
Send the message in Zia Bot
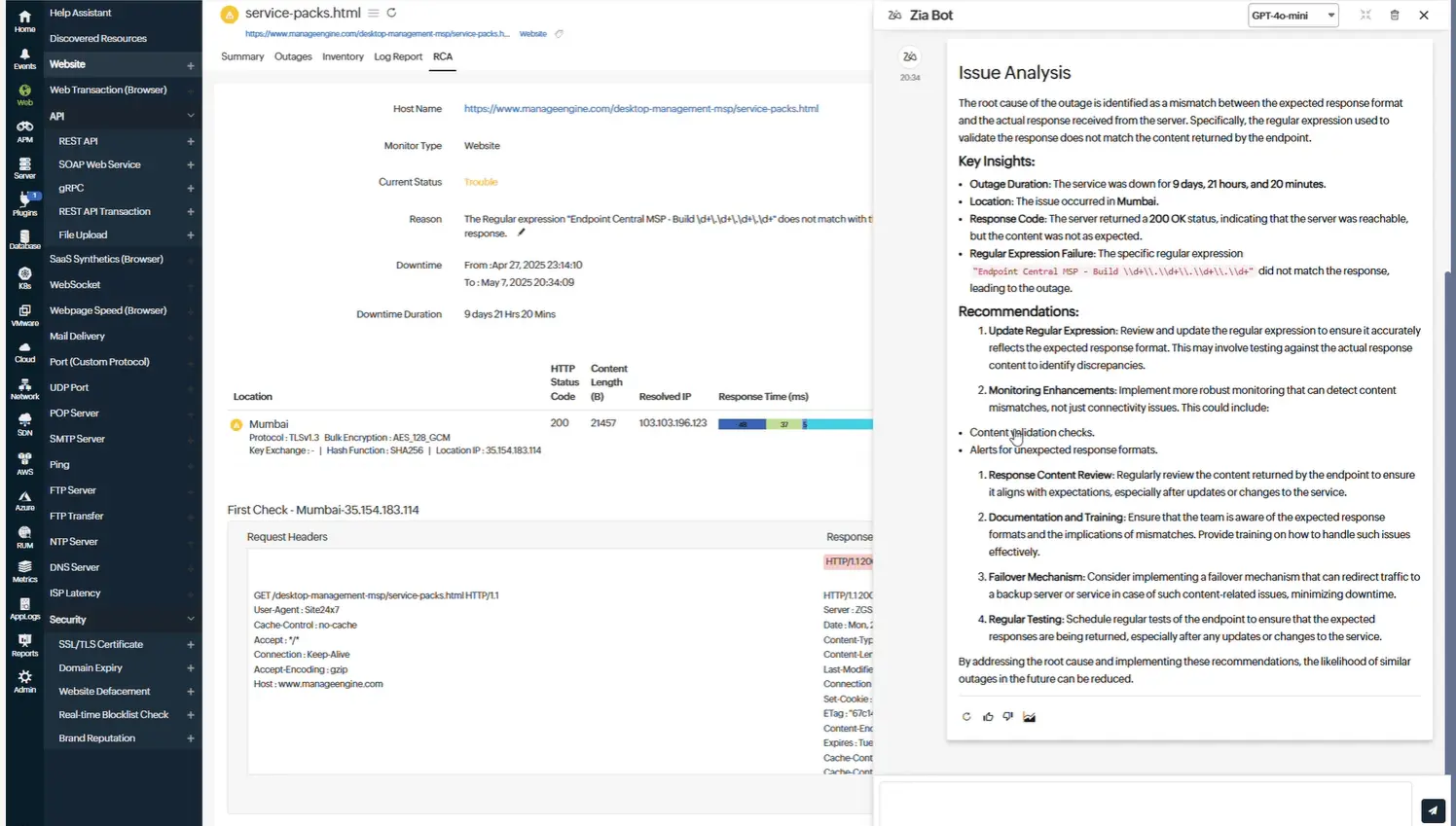point(1433,809)
